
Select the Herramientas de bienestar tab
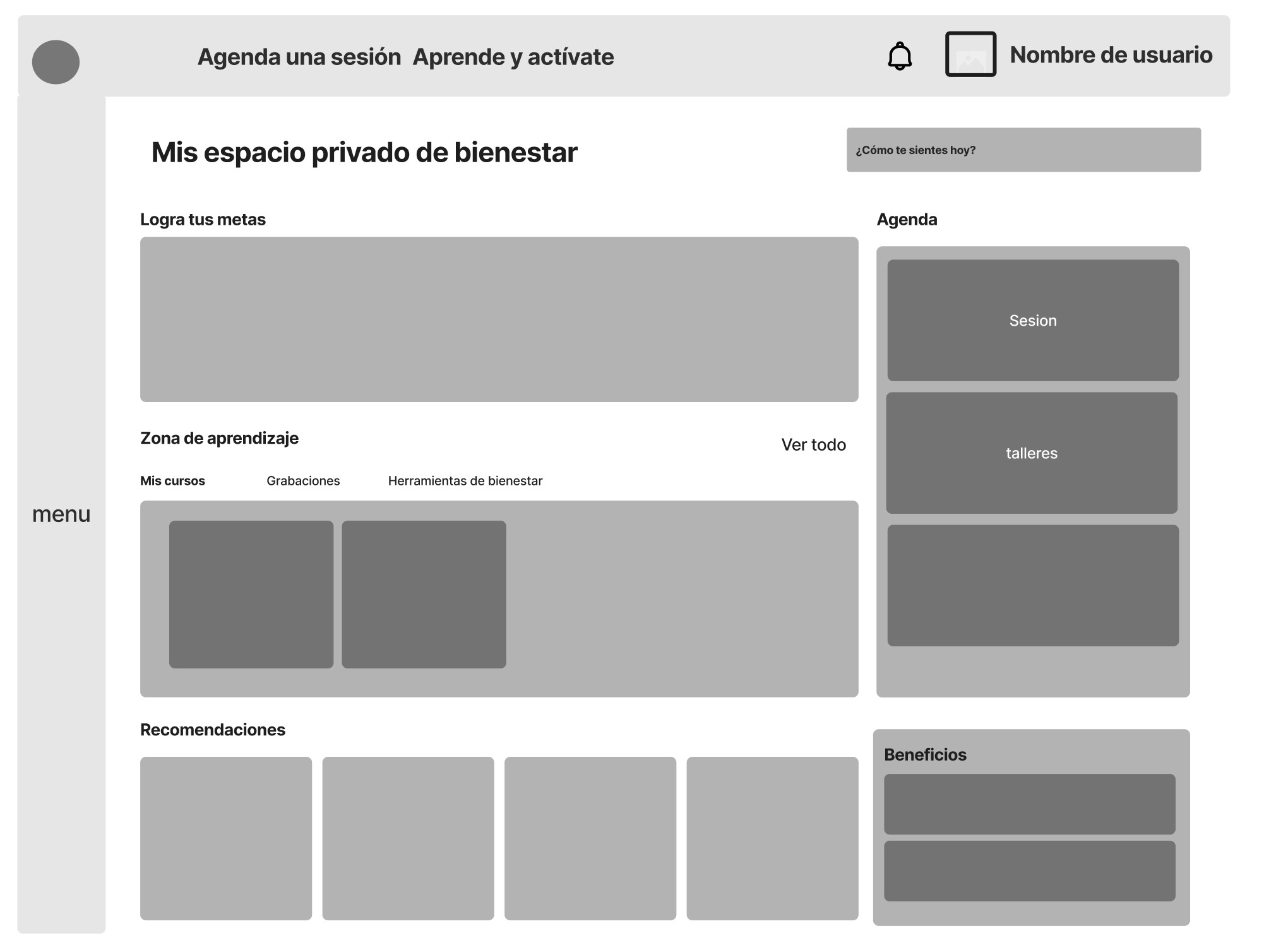[465, 481]
